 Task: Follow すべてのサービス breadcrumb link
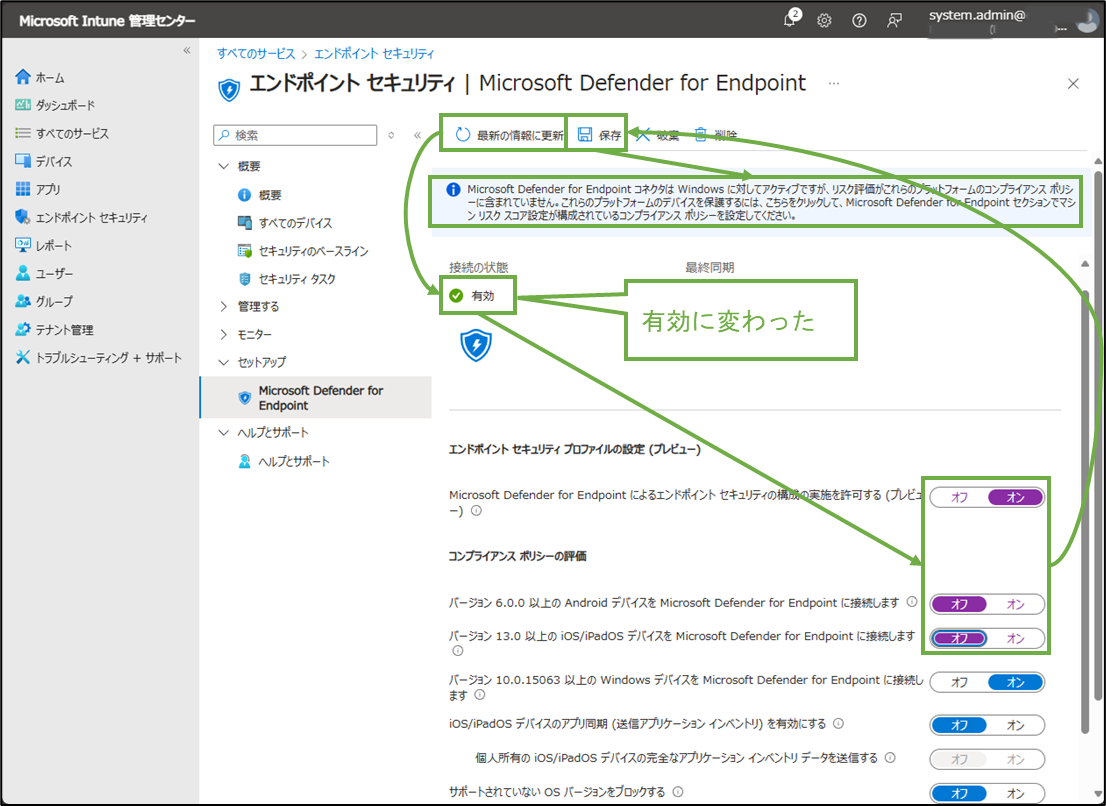255,54
